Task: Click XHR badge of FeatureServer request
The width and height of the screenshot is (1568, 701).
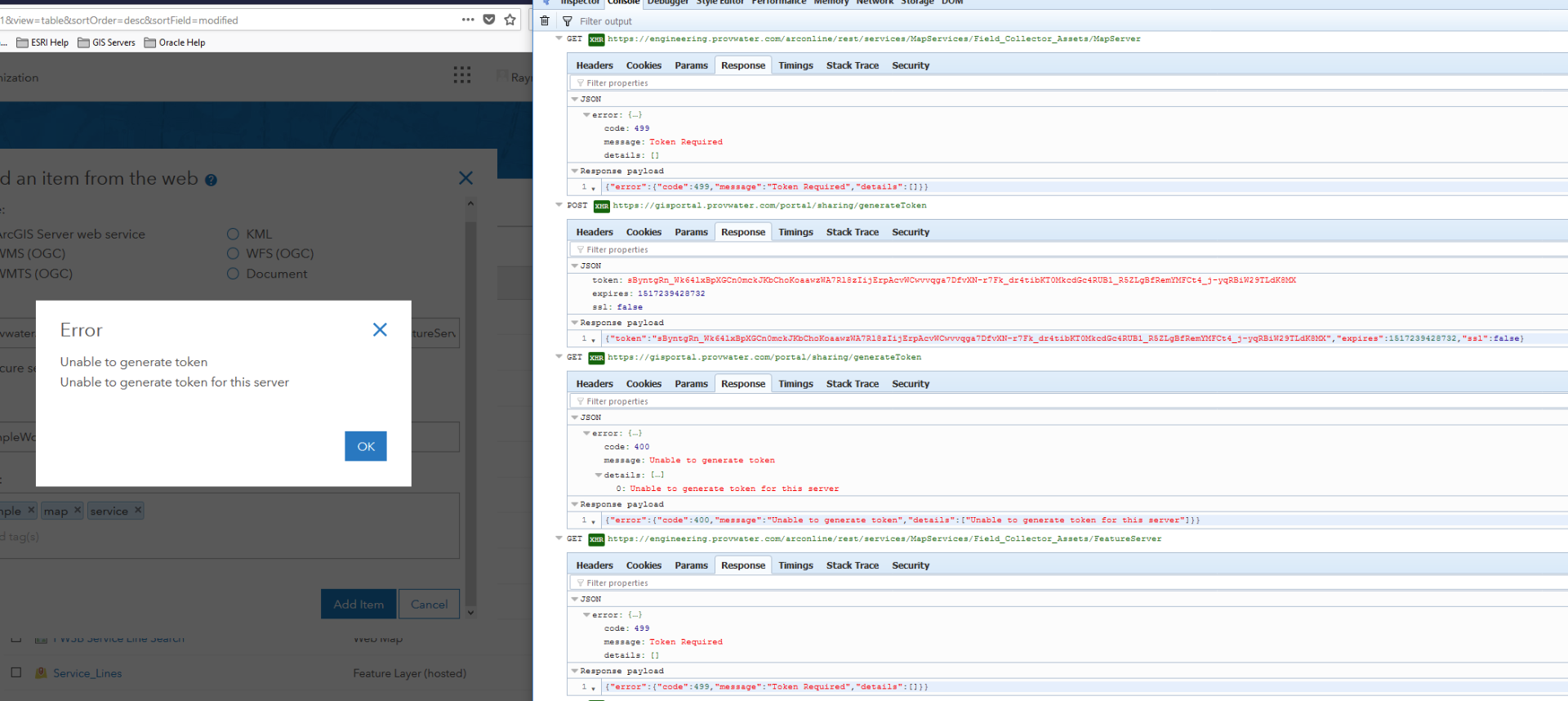Action: point(596,539)
